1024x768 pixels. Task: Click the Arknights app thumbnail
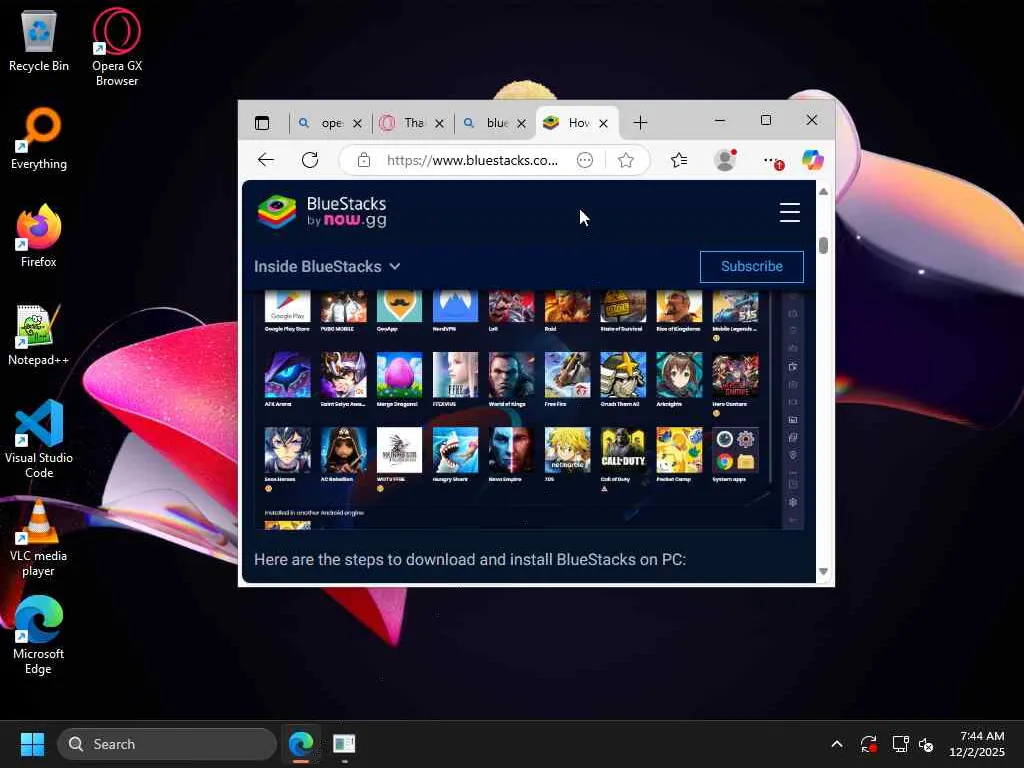click(x=679, y=375)
